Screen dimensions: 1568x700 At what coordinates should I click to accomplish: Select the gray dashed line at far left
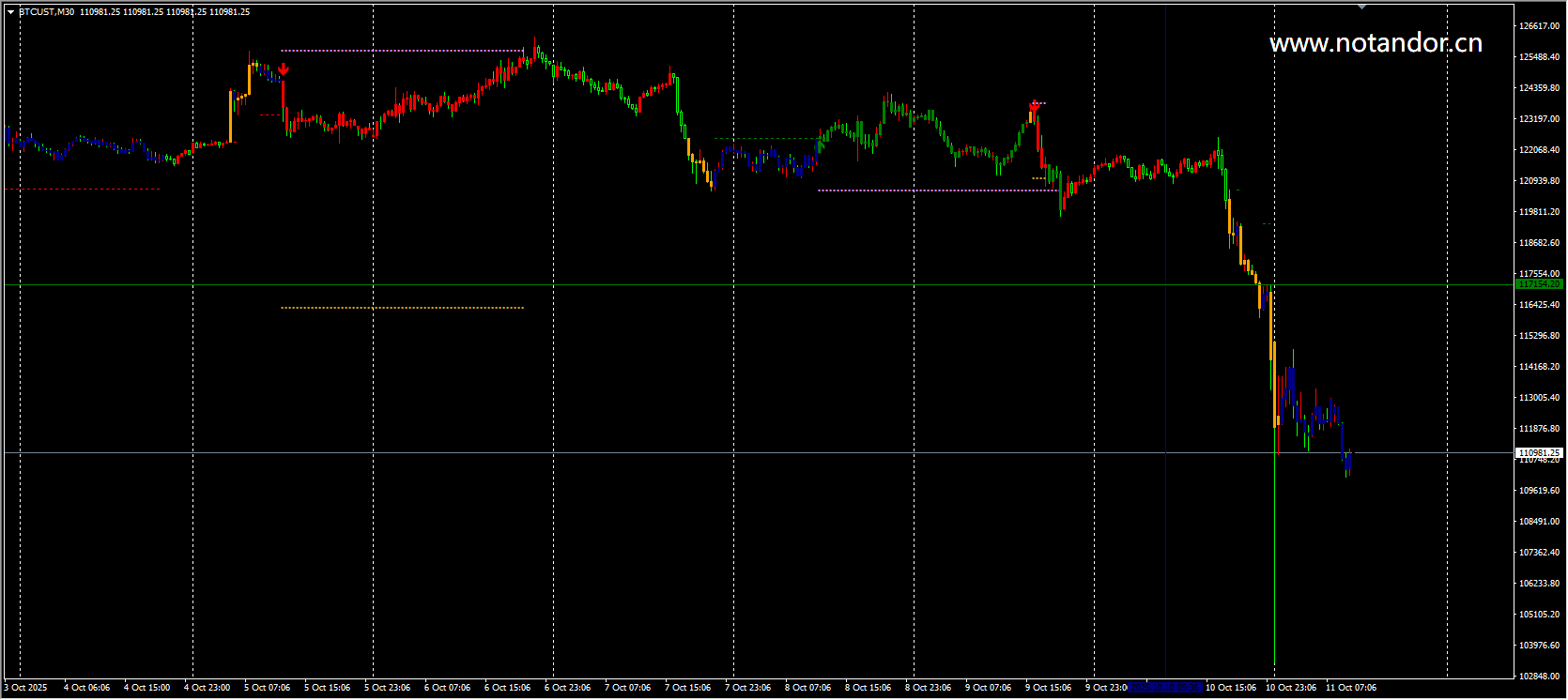click(x=83, y=190)
